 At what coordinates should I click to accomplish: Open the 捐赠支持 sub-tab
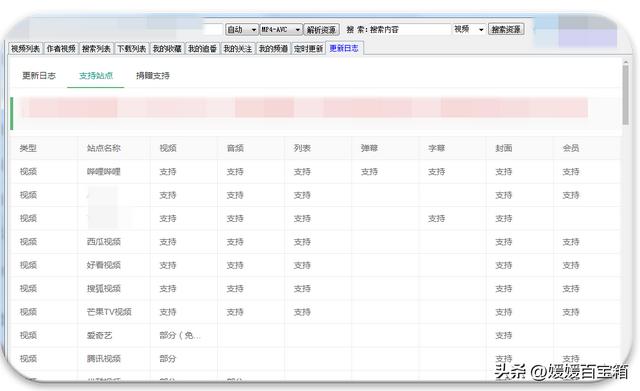pos(153,76)
